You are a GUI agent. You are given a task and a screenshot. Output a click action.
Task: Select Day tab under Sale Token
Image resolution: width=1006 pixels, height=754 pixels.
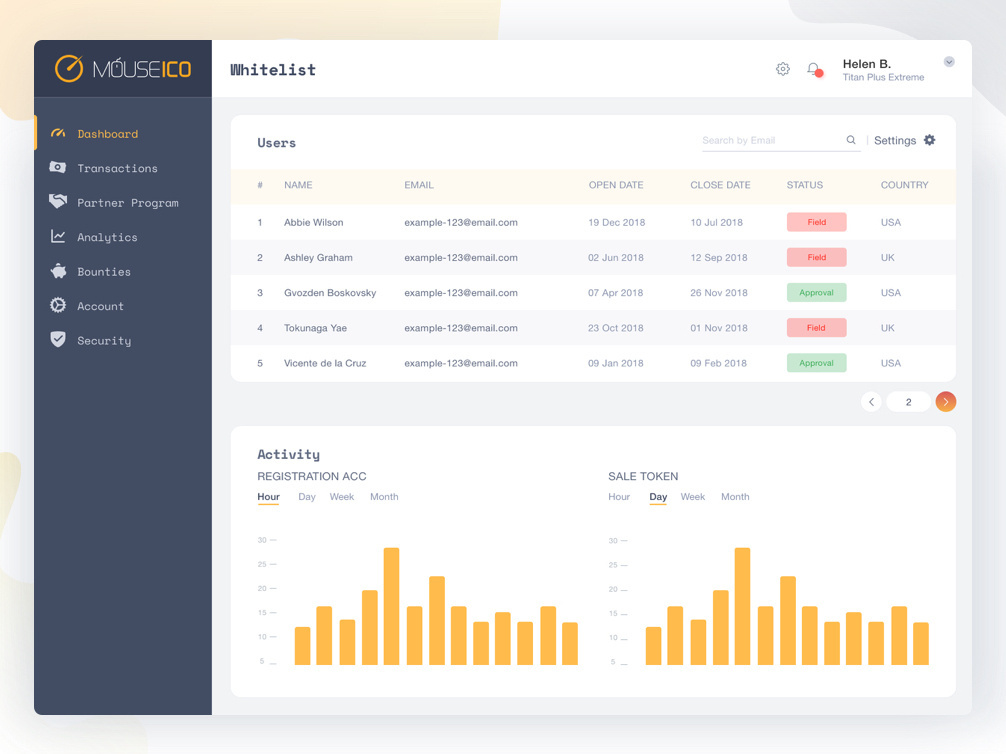tap(658, 497)
